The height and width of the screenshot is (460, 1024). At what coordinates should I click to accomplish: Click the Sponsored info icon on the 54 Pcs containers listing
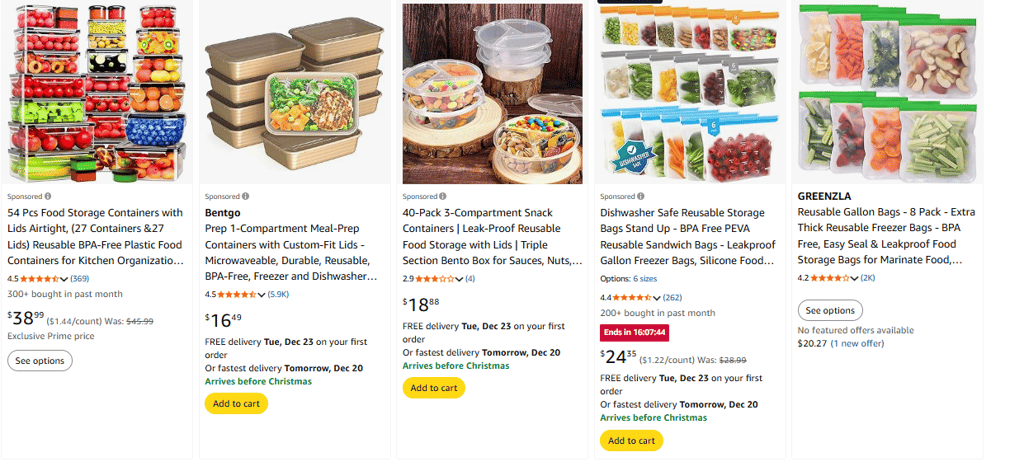click(48, 196)
